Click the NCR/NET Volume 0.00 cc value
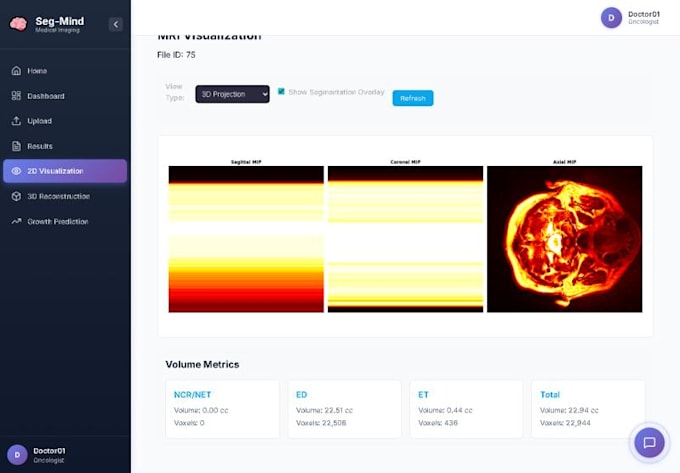The image size is (680, 473). (201, 410)
